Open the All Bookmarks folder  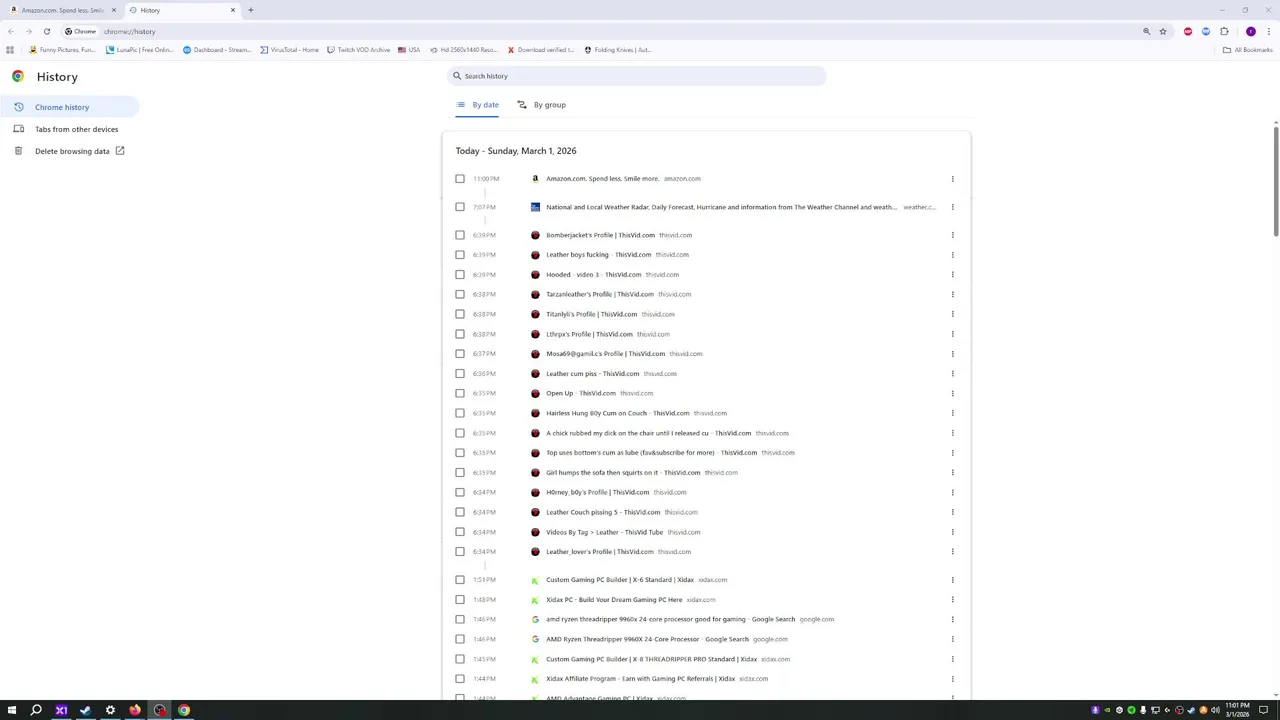pyautogui.click(x=1247, y=49)
